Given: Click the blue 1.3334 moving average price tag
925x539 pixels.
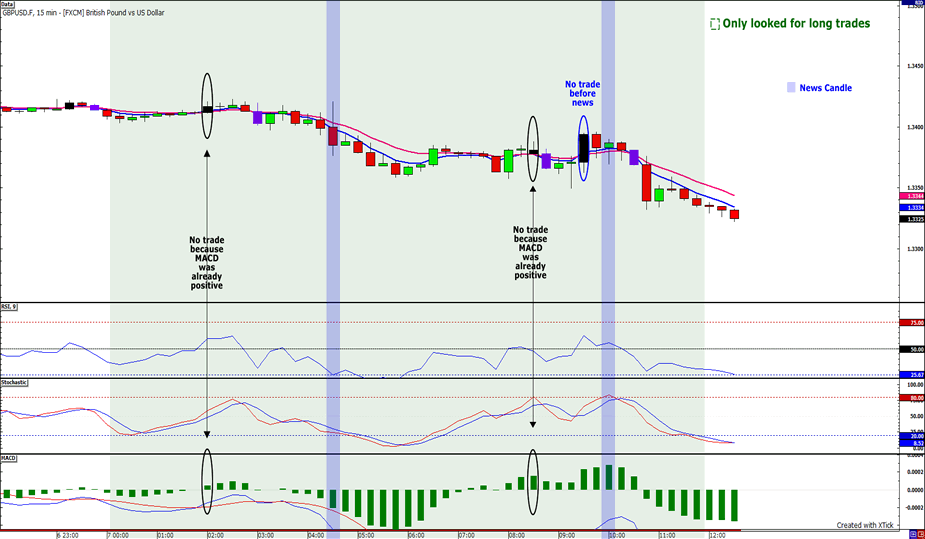Looking at the screenshot, I should [x=913, y=208].
